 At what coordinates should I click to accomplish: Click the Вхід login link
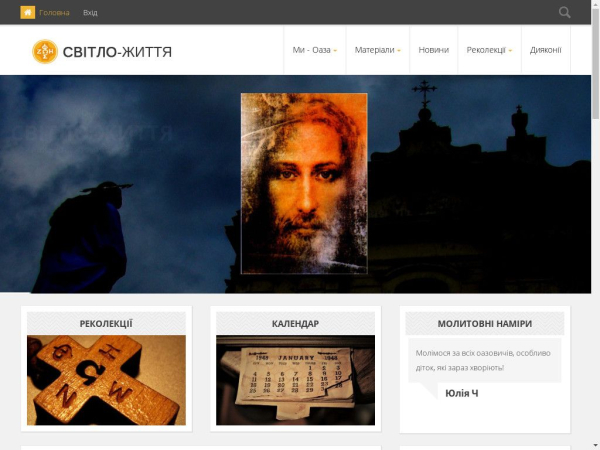90,13
